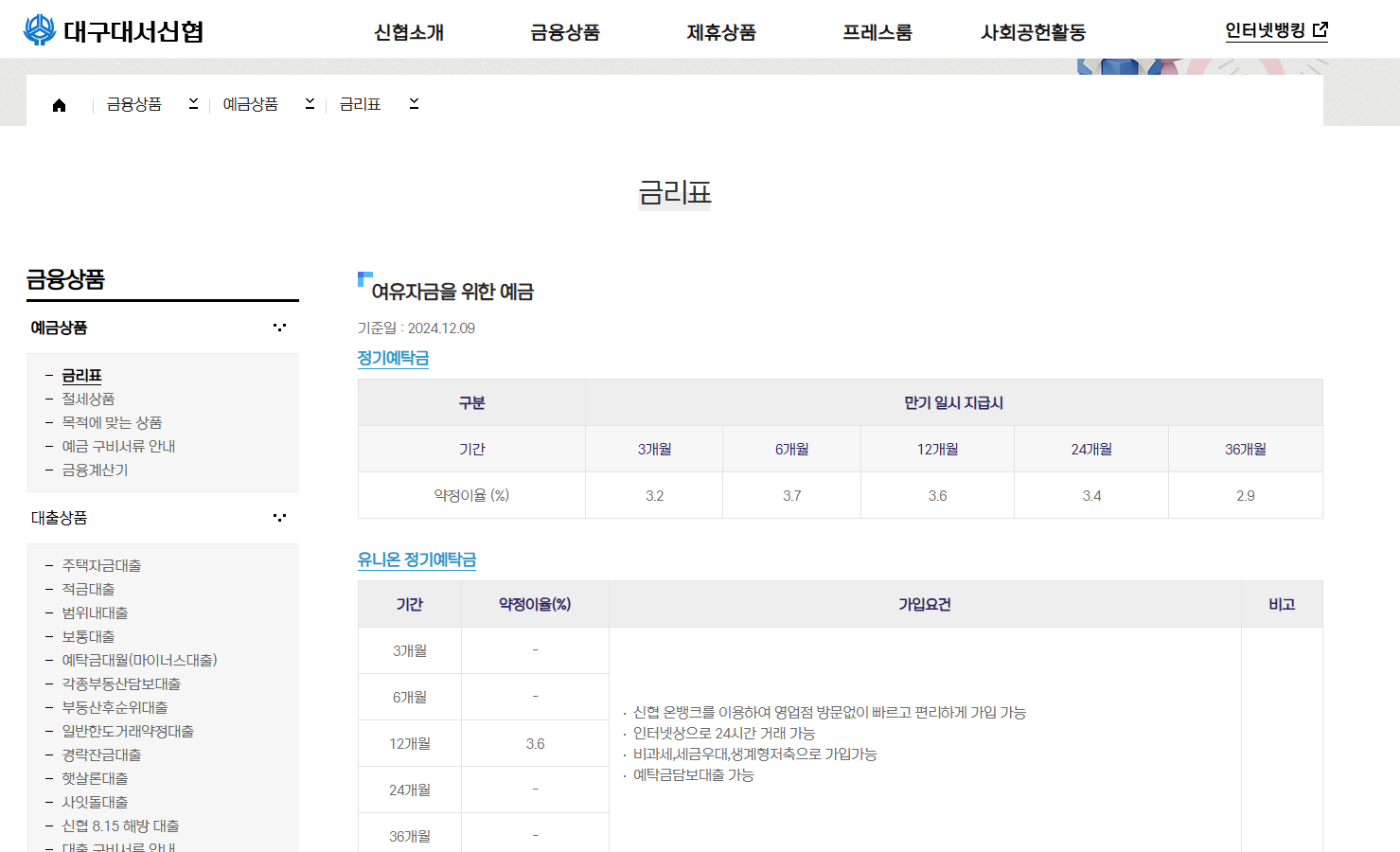The height and width of the screenshot is (852, 1400).
Task: Open the 주택자금대출 loan page
Action: (101, 565)
